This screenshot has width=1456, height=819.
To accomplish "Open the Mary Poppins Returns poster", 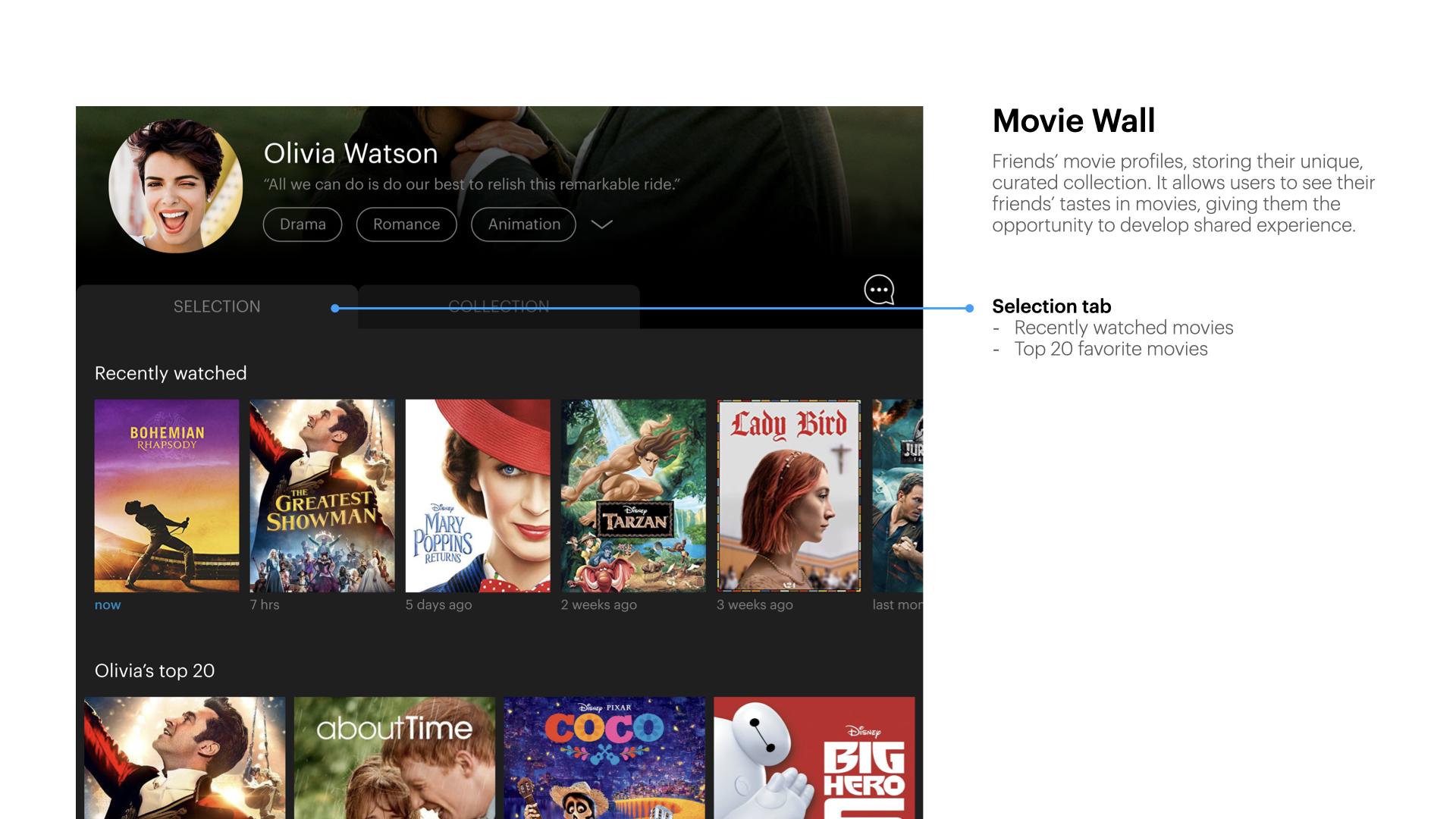I will point(478,496).
